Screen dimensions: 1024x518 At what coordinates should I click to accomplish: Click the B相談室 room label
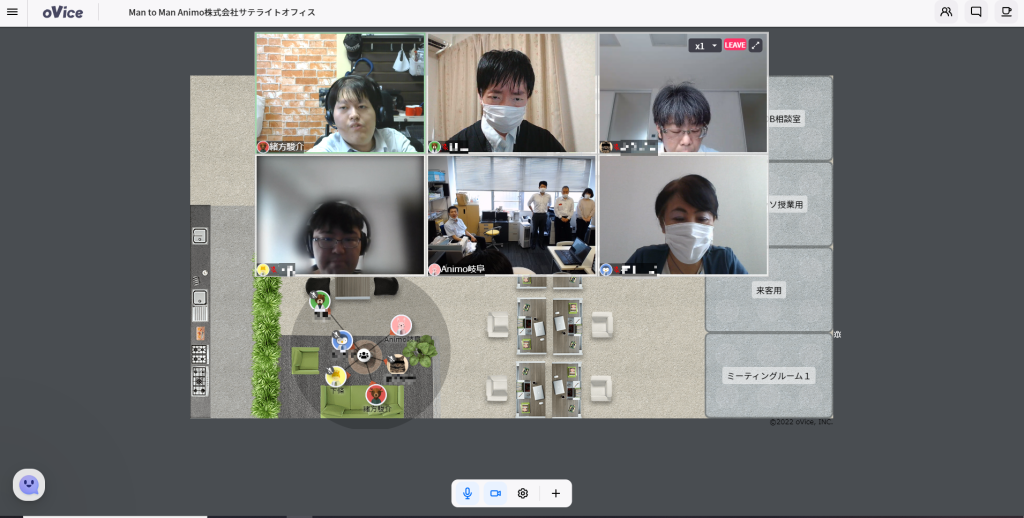[786, 119]
